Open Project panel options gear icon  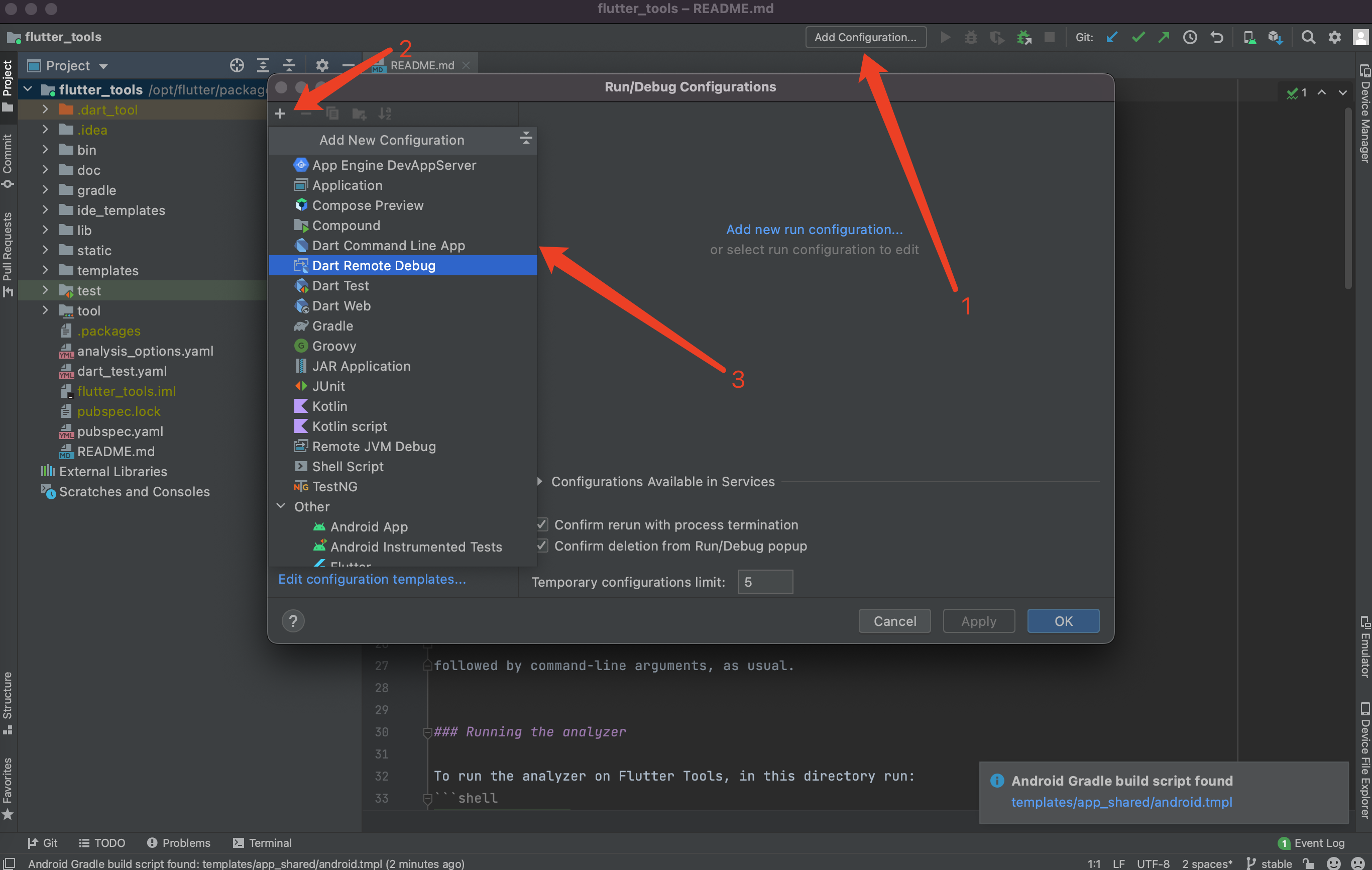point(322,65)
